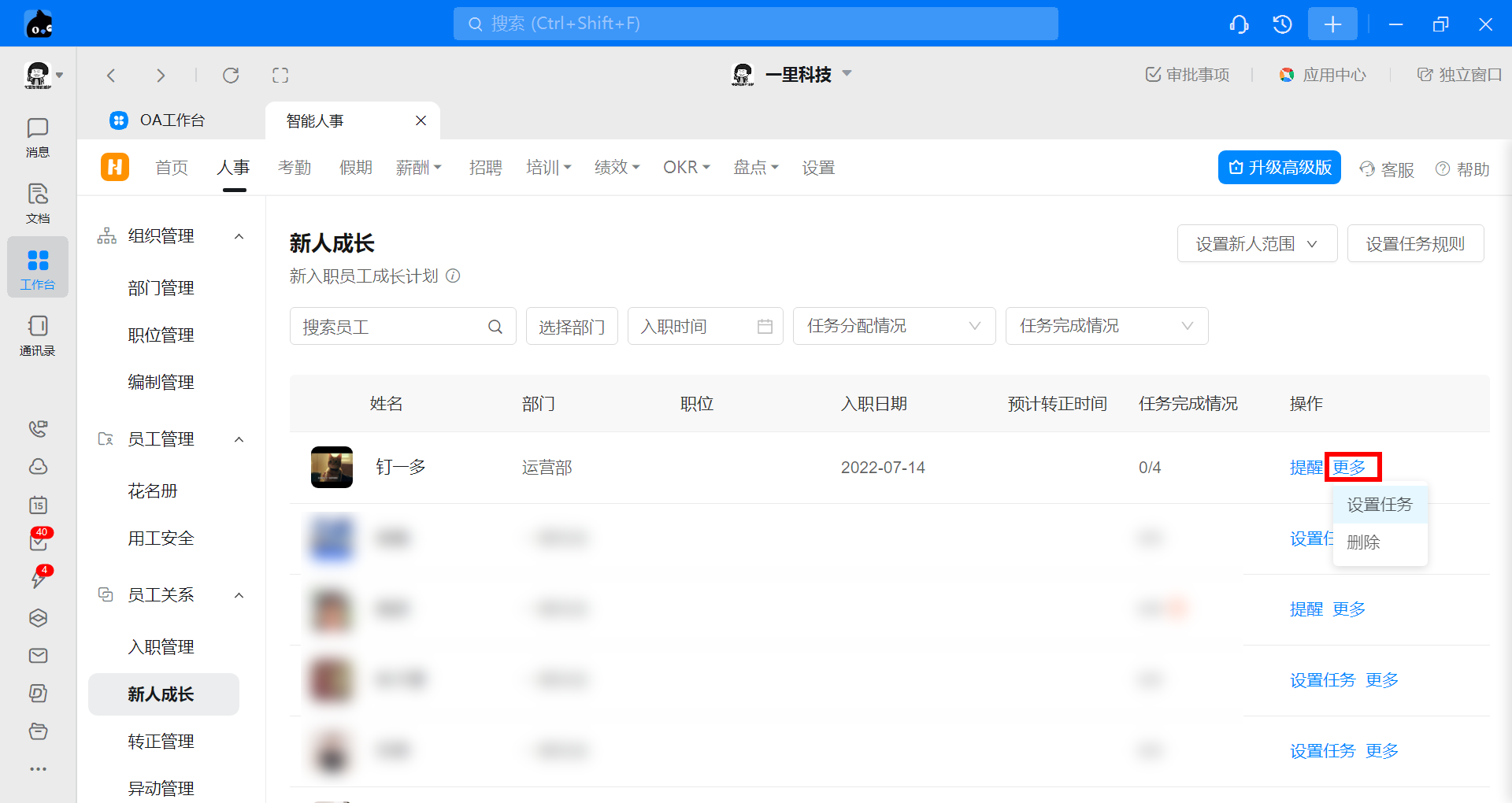This screenshot has height=803, width=1512.
Task: Collapse the 组织管理 section
Action: (x=239, y=236)
